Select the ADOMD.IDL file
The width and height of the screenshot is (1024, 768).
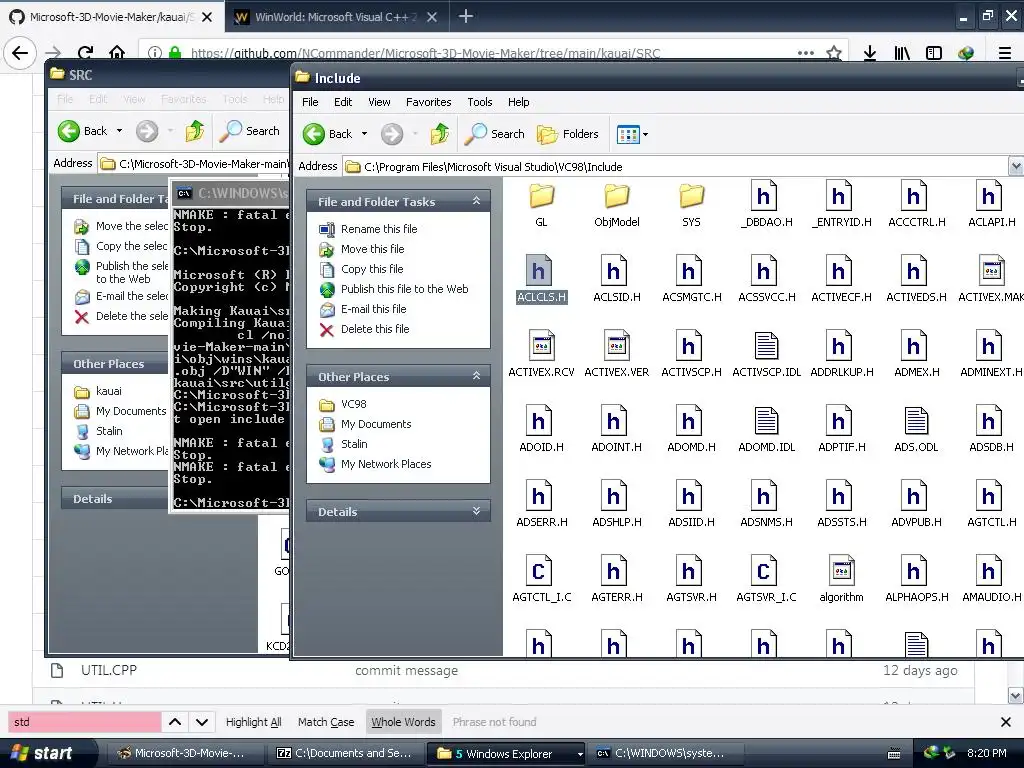(x=767, y=429)
